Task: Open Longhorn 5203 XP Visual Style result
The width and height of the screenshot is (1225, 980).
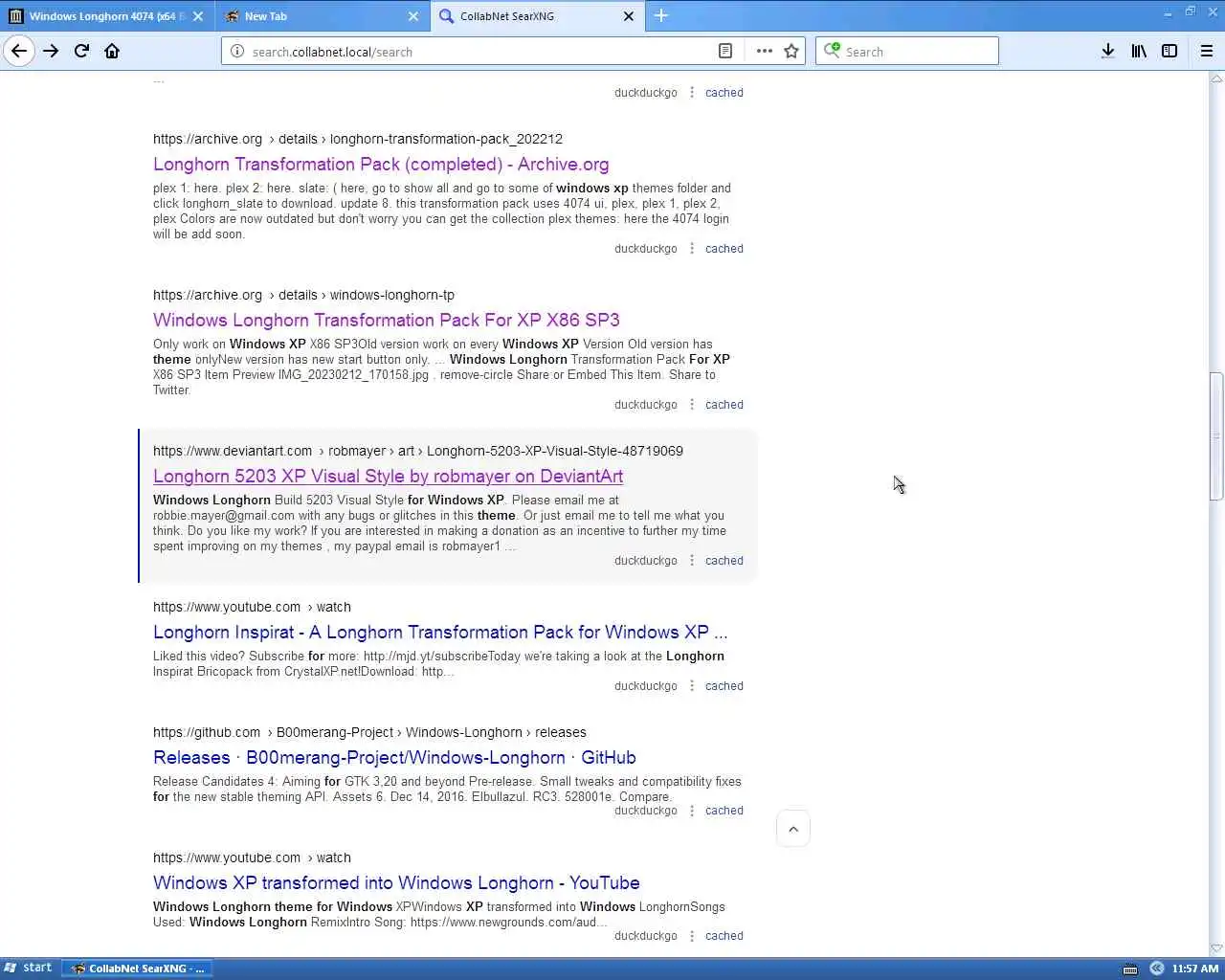Action: coord(388,477)
